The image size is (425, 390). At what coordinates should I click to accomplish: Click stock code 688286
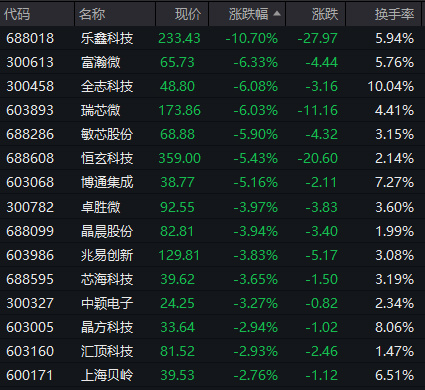click(x=30, y=134)
